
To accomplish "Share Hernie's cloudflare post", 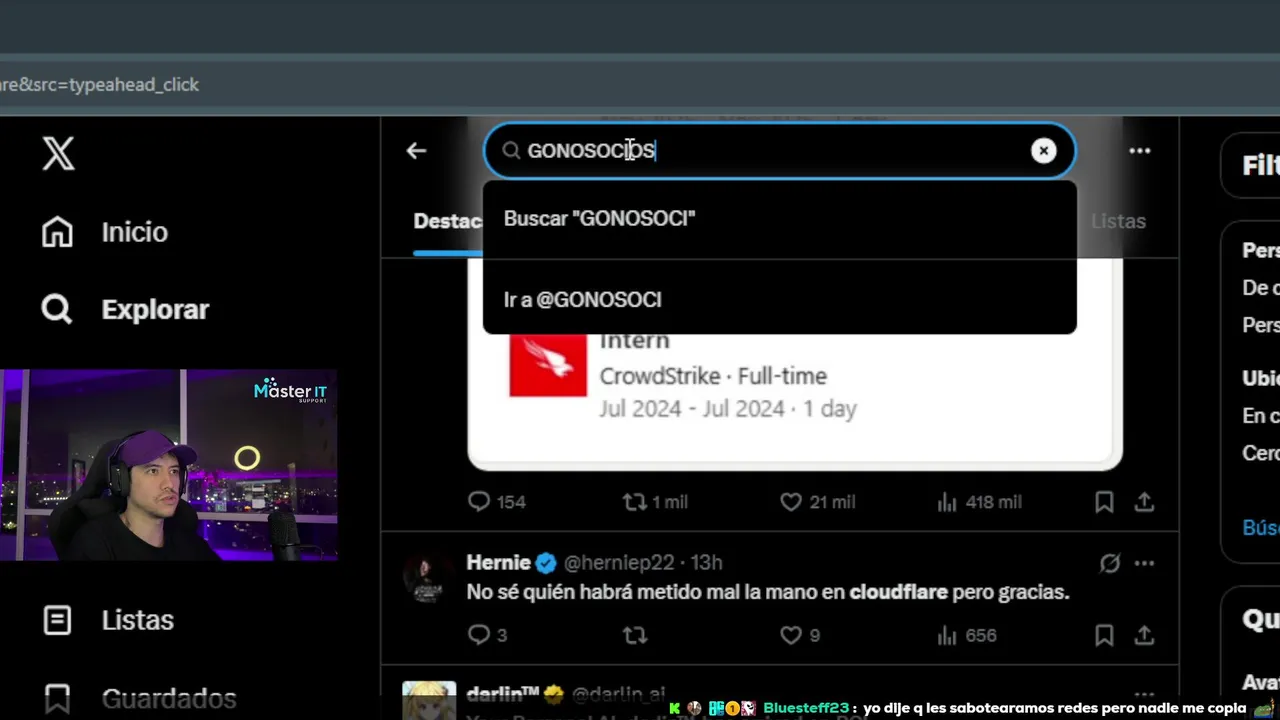I will (x=1144, y=635).
